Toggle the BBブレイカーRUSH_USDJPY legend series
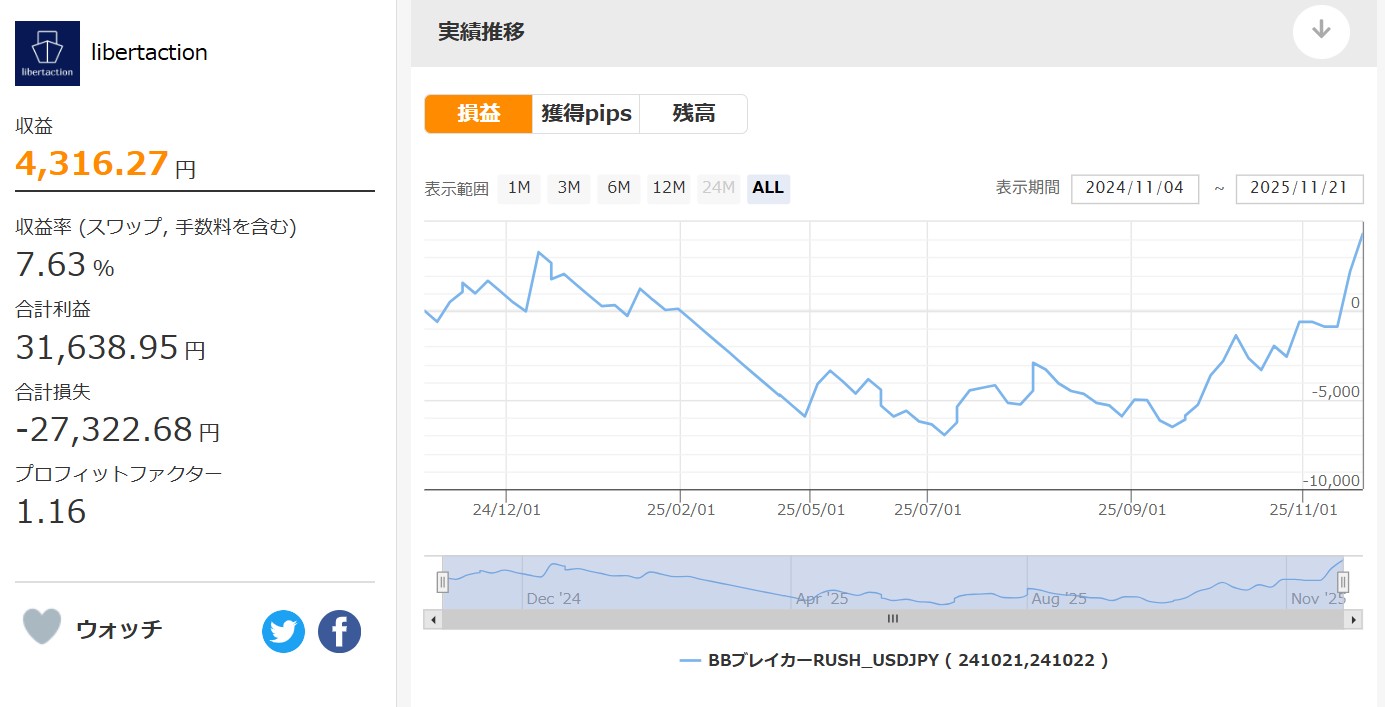This screenshot has height=707, width=1385. 893,660
